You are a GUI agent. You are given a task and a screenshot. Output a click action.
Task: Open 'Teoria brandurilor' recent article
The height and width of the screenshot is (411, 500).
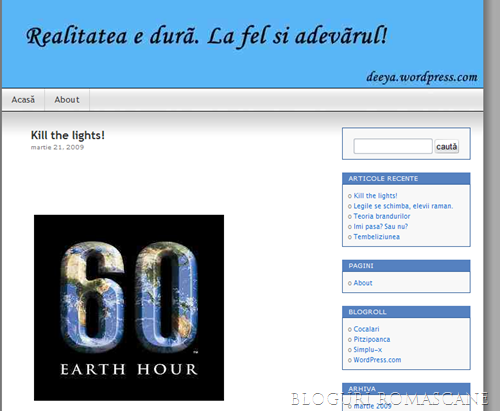(382, 216)
